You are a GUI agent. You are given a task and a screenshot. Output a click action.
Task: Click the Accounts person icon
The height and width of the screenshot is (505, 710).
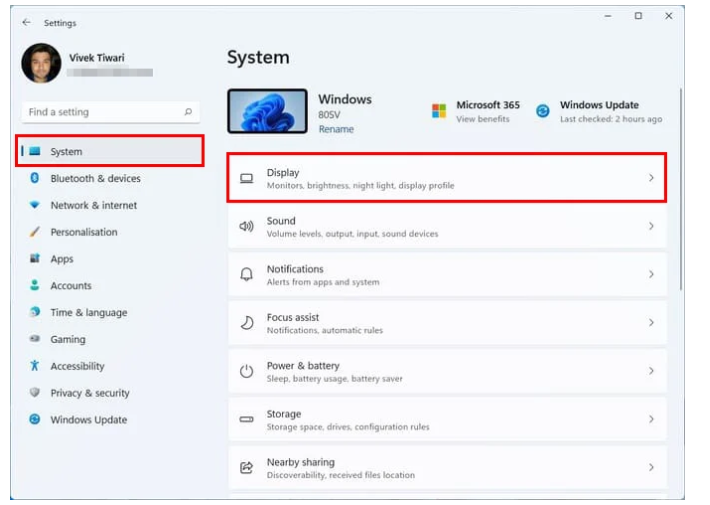click(34, 285)
